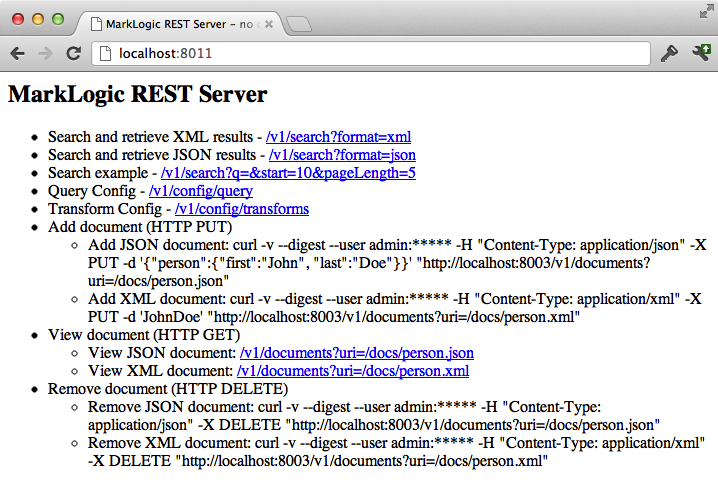Reload the page with the refresh icon

73,54
